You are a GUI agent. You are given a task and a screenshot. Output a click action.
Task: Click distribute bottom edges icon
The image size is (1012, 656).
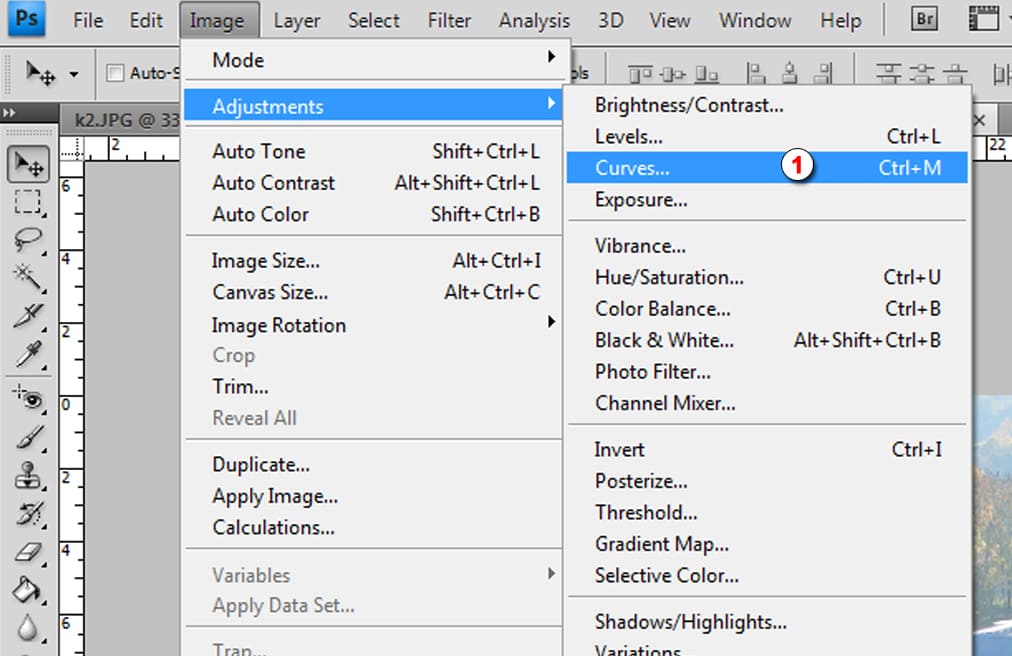955,74
